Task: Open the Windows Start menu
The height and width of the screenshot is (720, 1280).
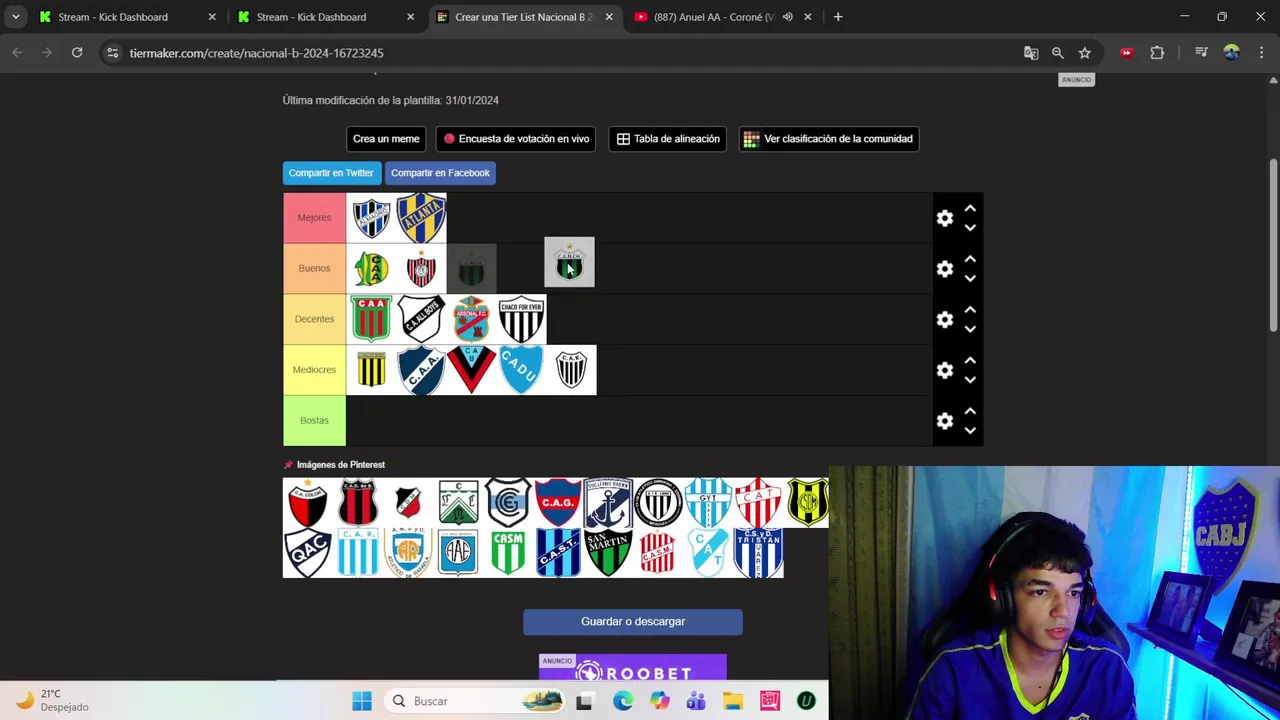Action: pos(362,701)
